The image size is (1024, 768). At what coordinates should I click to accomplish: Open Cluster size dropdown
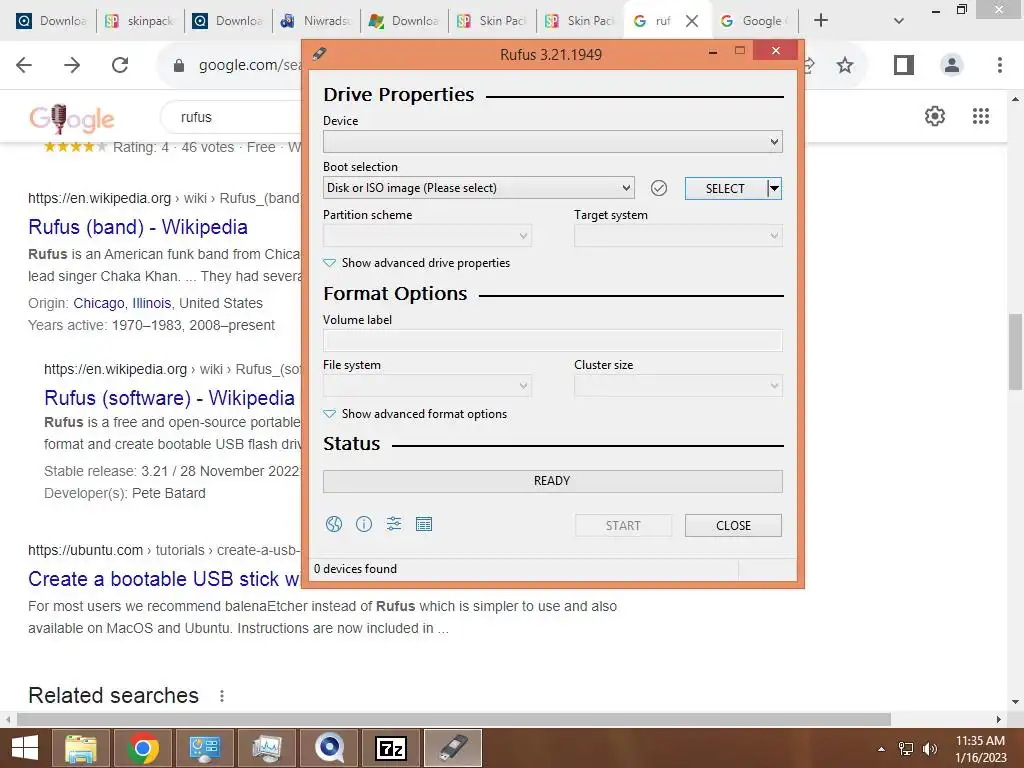pyautogui.click(x=678, y=386)
